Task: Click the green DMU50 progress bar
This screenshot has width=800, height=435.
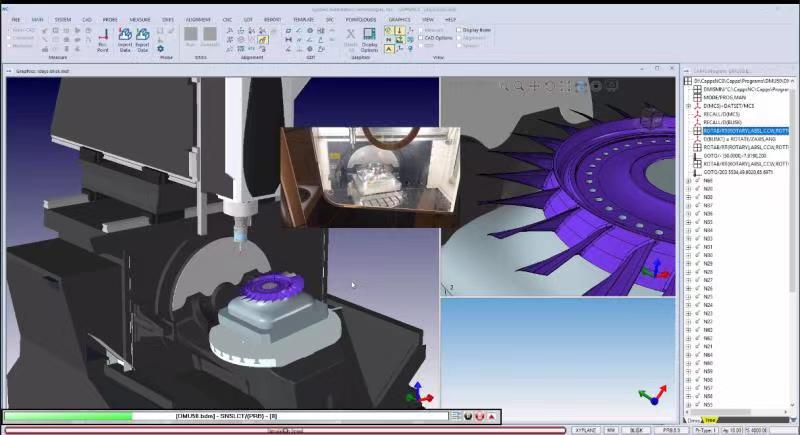Action: pos(70,416)
